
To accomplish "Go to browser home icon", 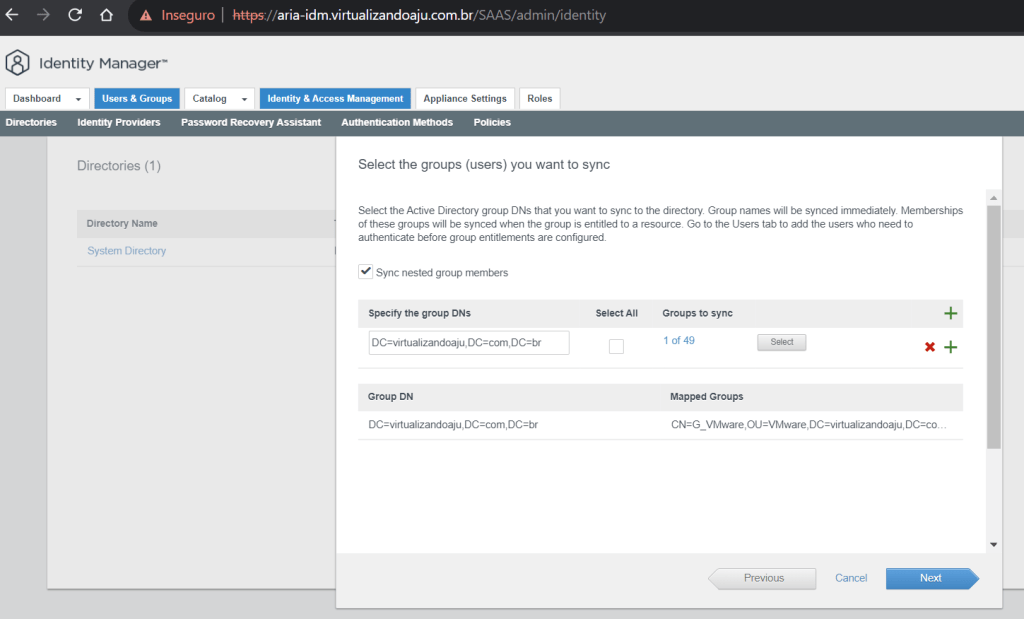I will [x=106, y=16].
